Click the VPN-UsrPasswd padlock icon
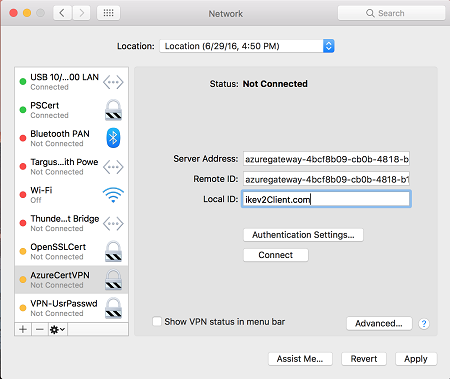 pyautogui.click(x=113, y=308)
